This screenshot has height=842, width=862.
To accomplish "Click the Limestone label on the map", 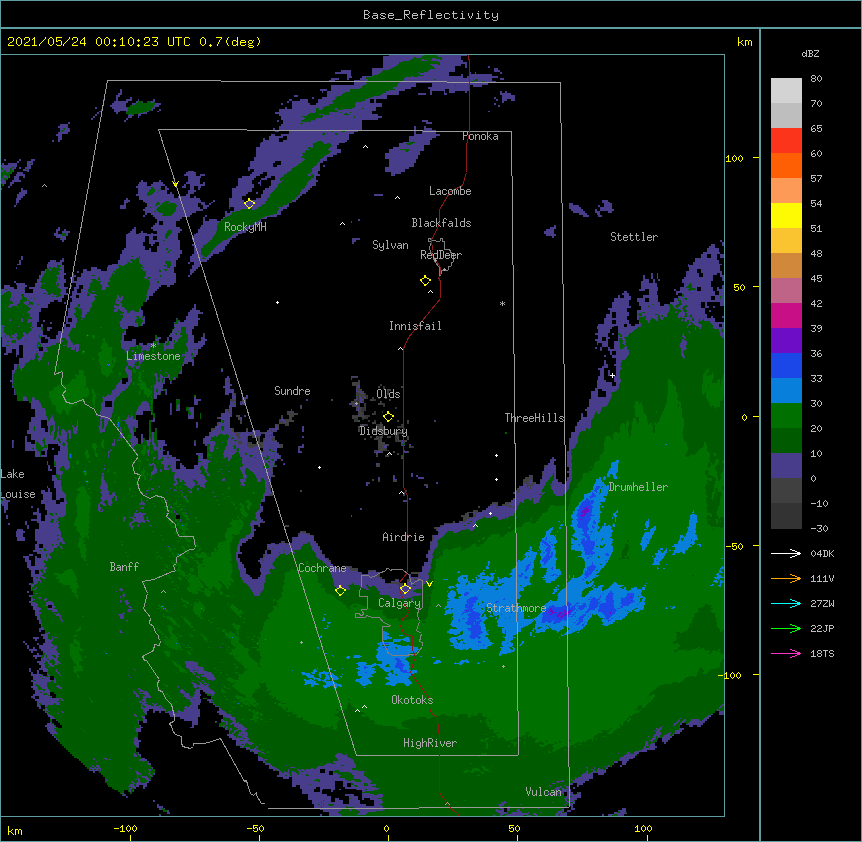I will [x=153, y=356].
